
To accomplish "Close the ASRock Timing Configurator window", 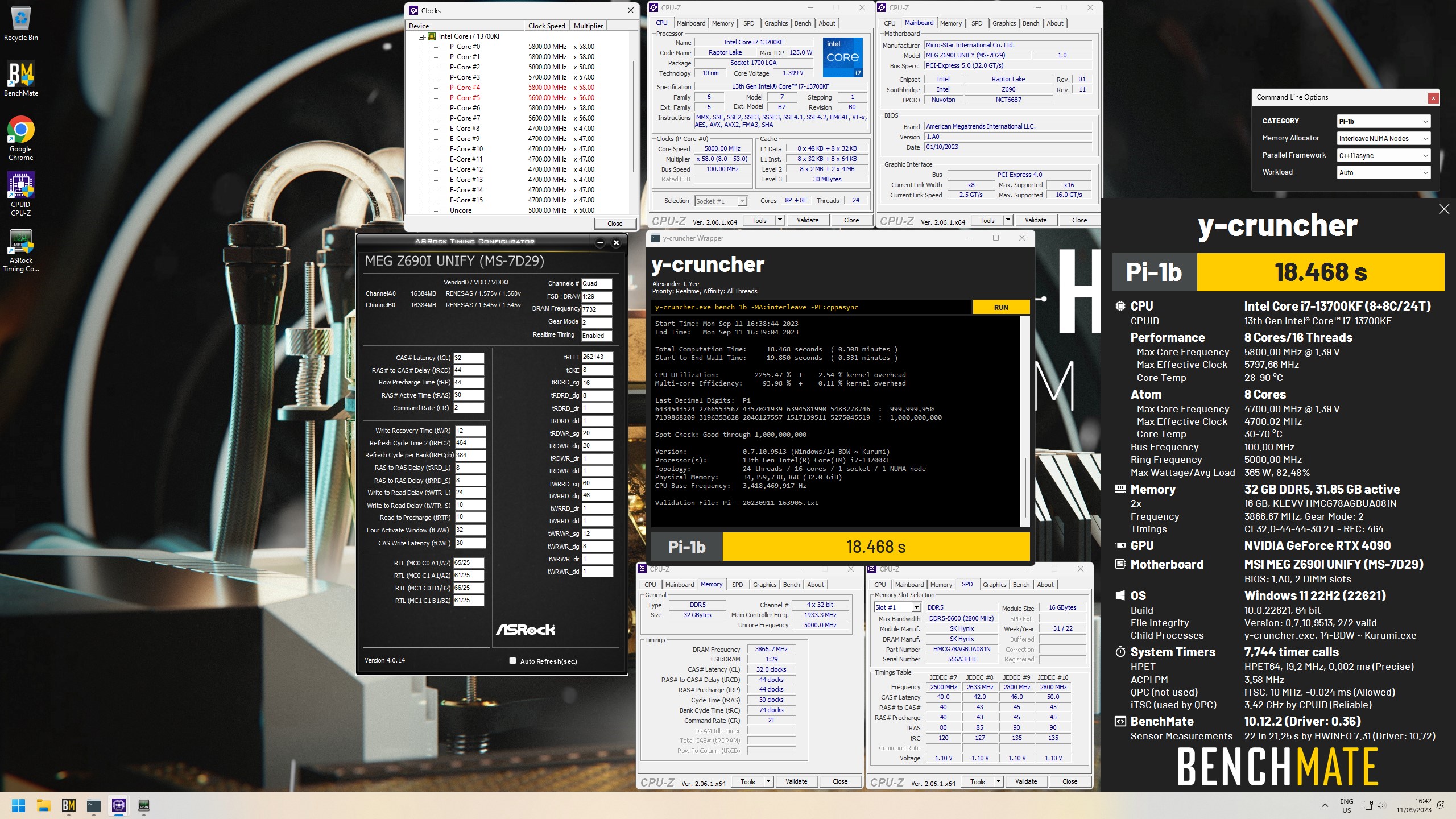I will pos(616,242).
